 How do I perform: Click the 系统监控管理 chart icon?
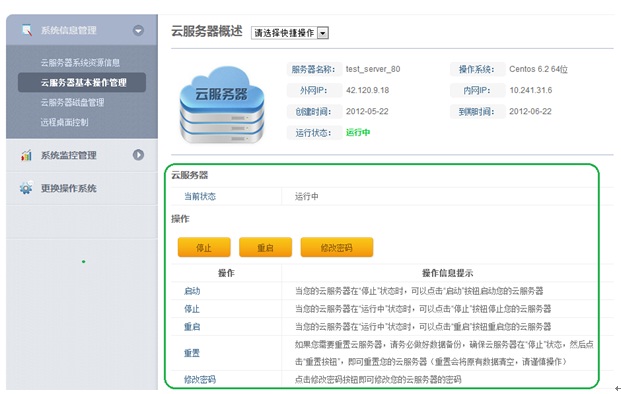point(26,155)
